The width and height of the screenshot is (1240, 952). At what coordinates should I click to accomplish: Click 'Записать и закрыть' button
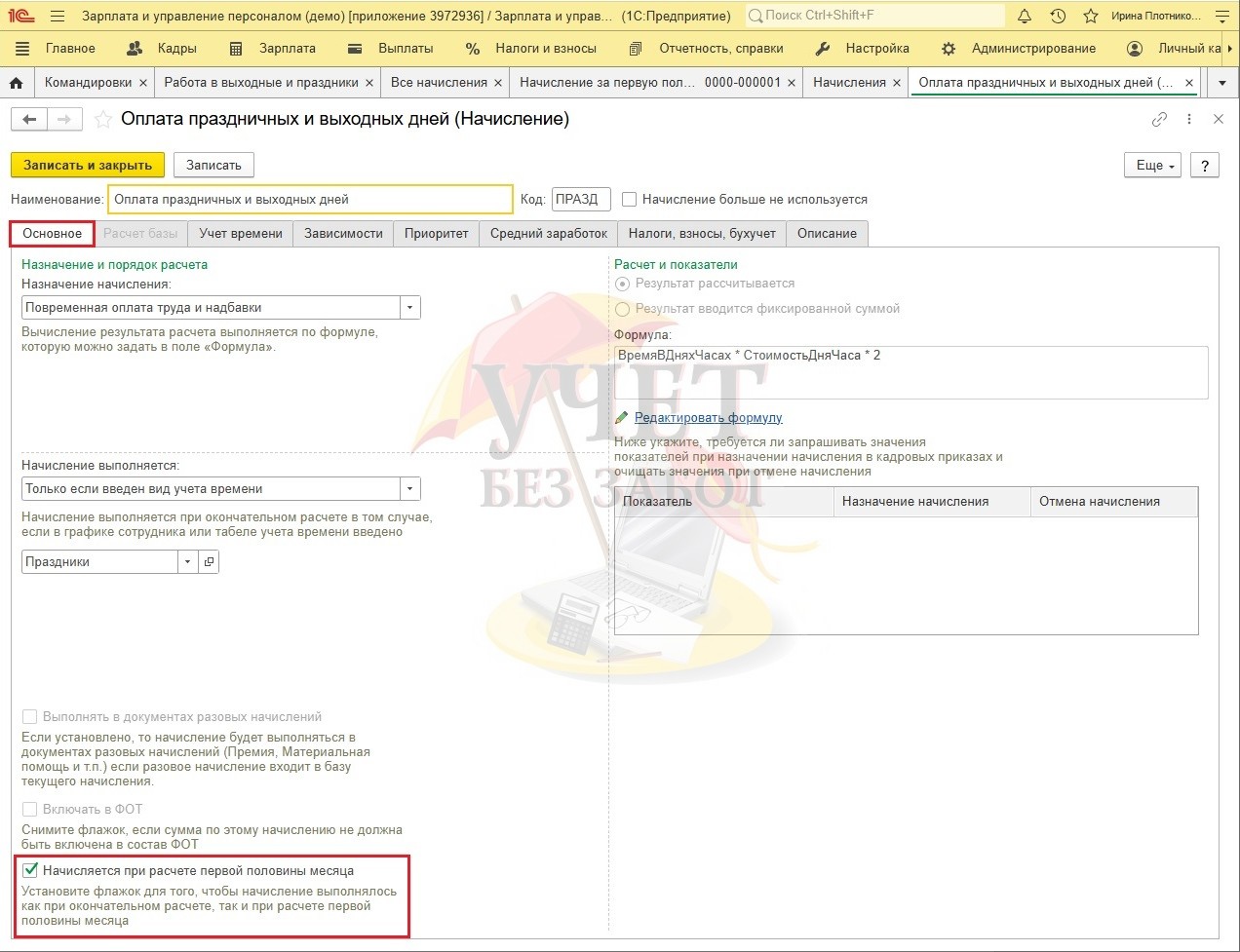click(88, 165)
